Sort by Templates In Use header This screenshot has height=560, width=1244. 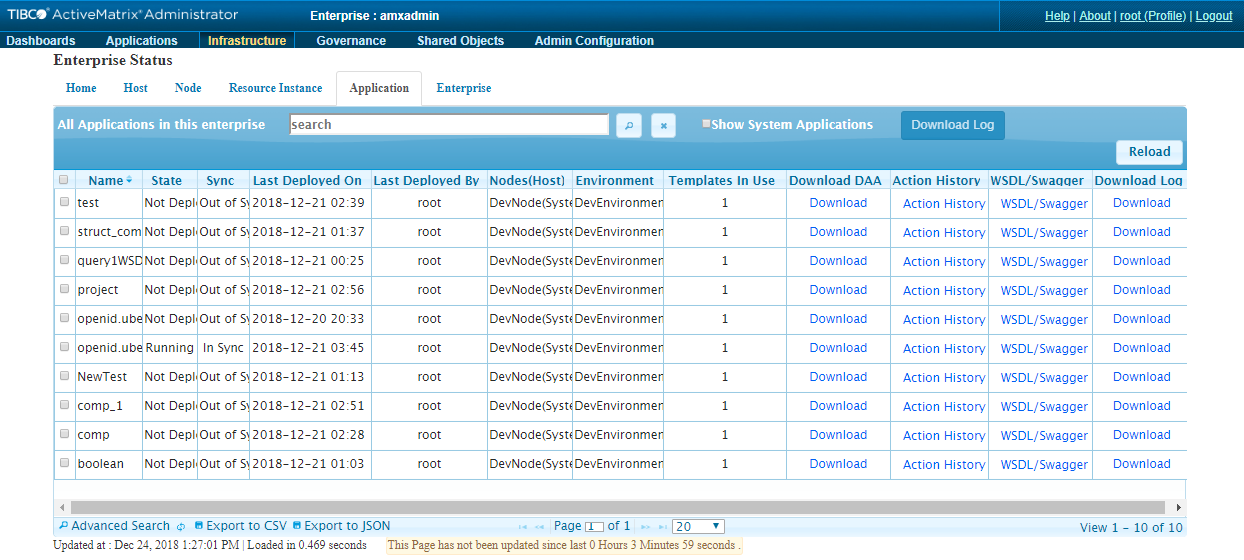tap(722, 181)
